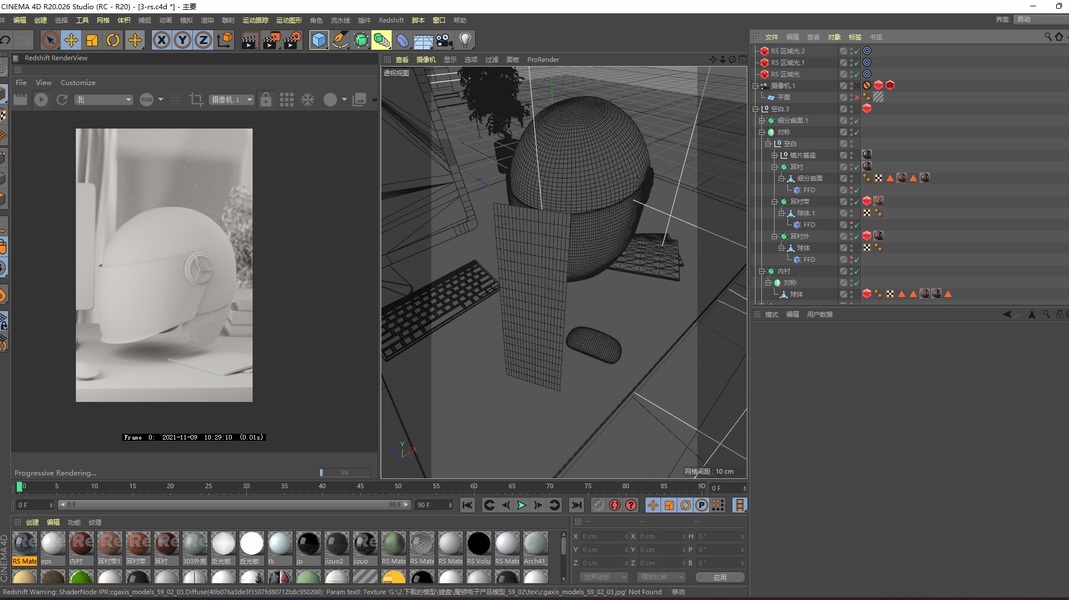Viewport: 1069px width, 600px height.
Task: Click undo arrow in top toolbar
Action: pyautogui.click(x=5, y=40)
